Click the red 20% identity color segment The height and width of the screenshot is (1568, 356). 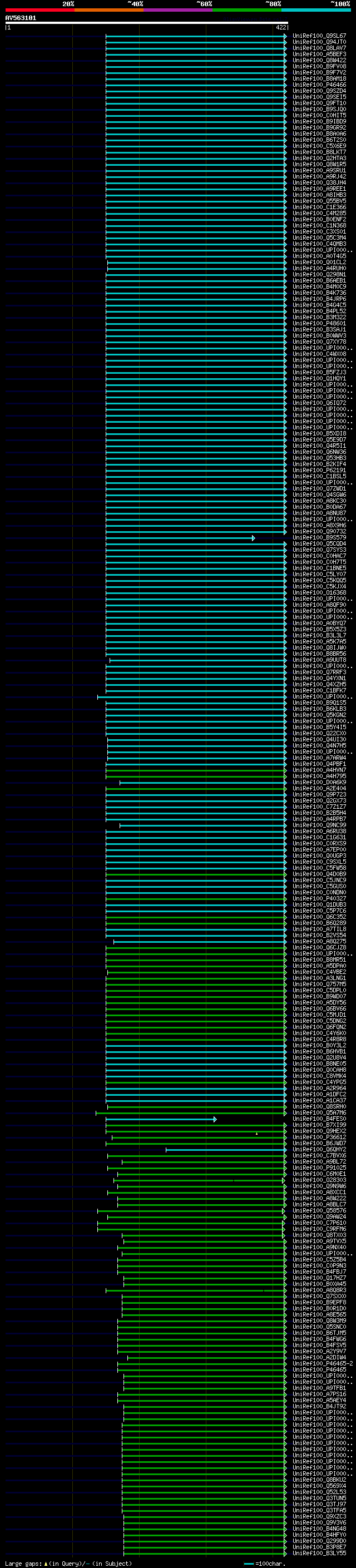[x=39, y=11]
